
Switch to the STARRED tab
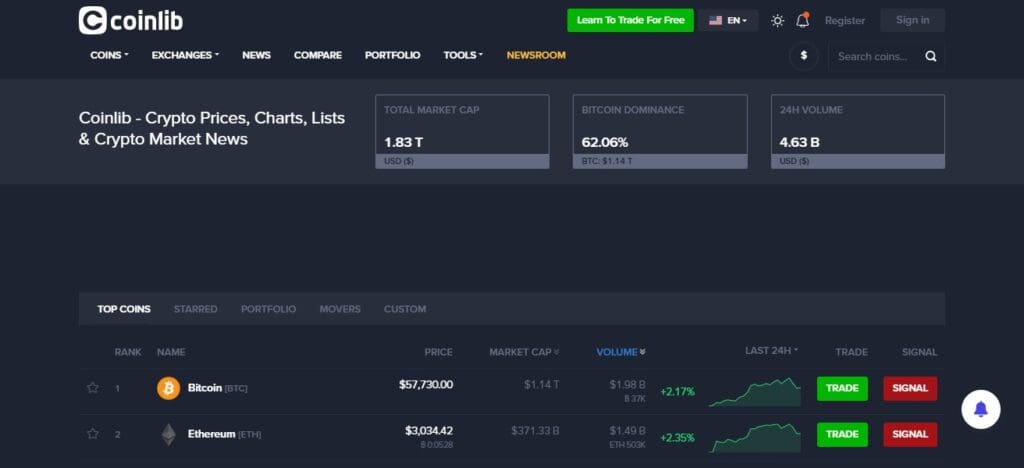[195, 309]
